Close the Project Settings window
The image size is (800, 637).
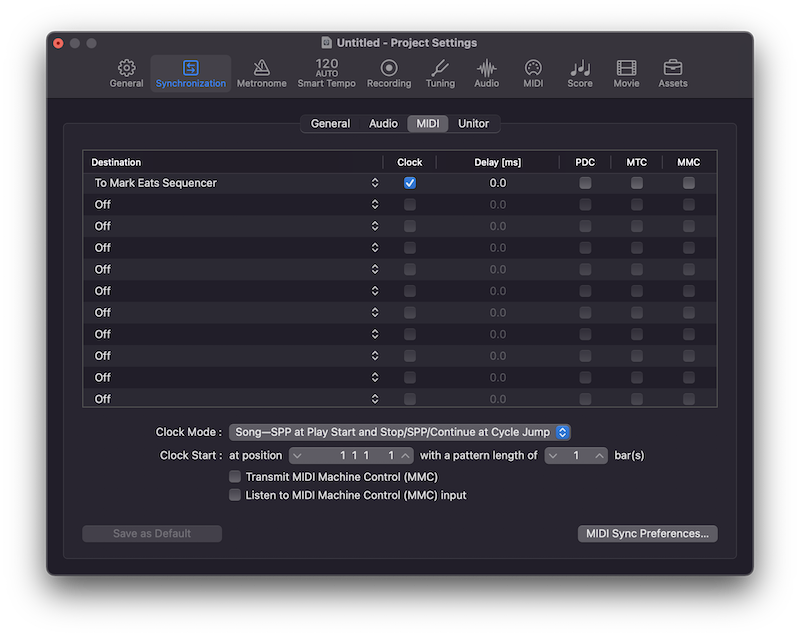pos(58,43)
